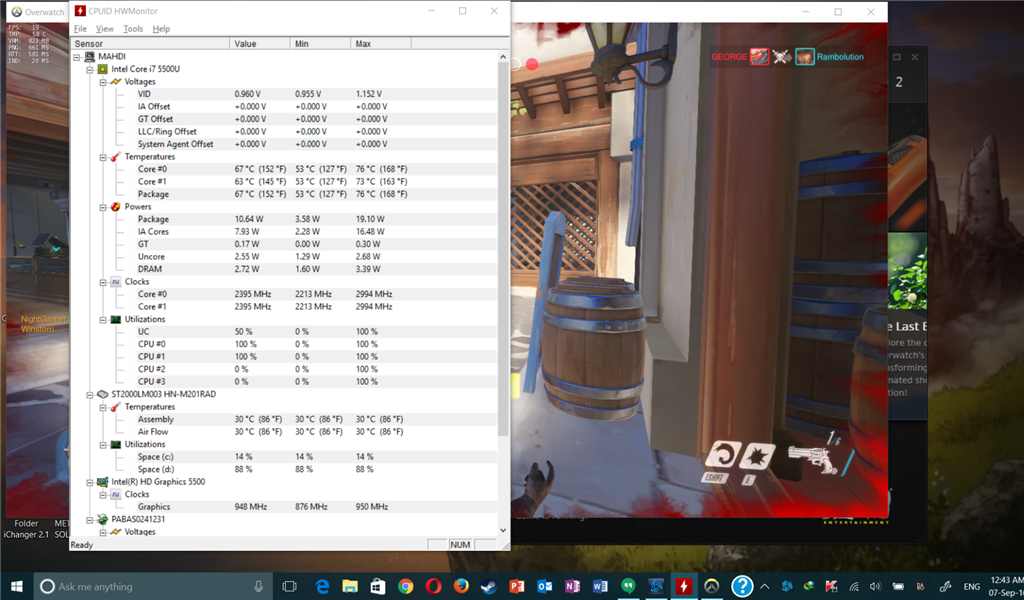The image size is (1024, 600).
Task: Open Task View from the taskbar
Action: (x=289, y=586)
